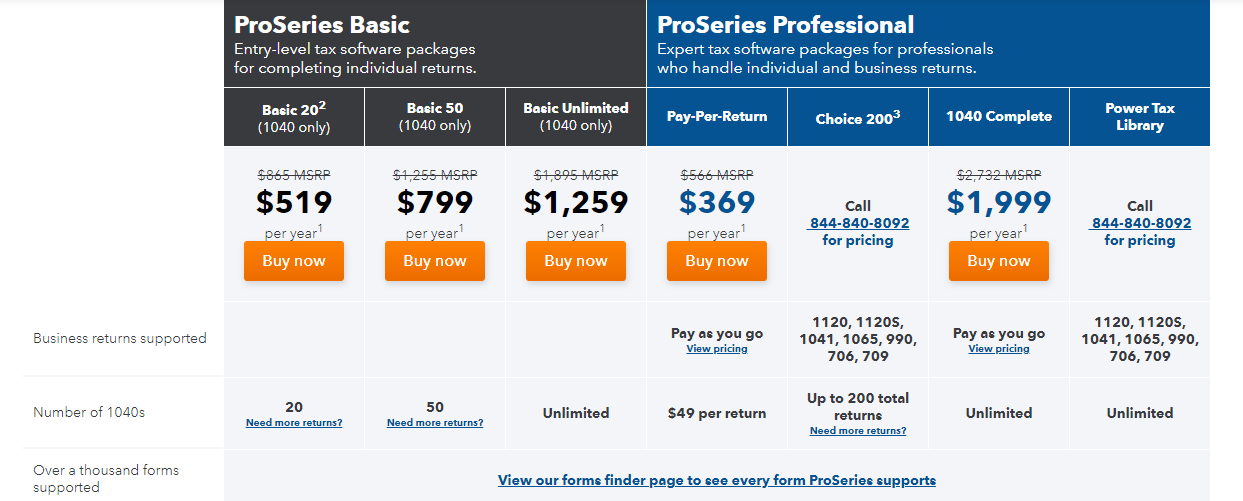View pricing link under 1040 Complete
The image size is (1243, 501).
(x=999, y=349)
